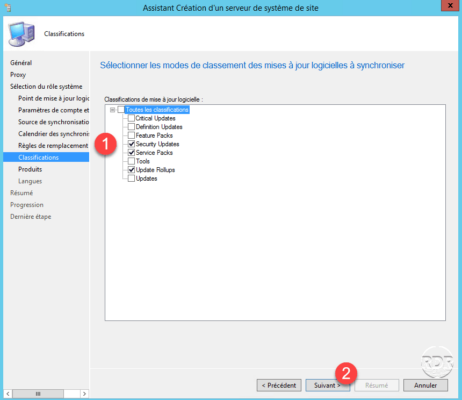Uncheck the Security Updates checkbox
The width and height of the screenshot is (462, 400).
[x=131, y=144]
